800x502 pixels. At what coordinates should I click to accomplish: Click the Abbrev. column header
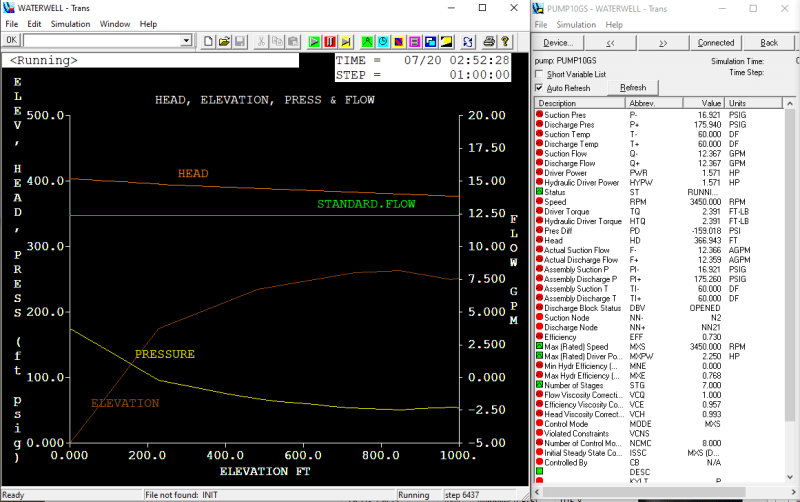pyautogui.click(x=654, y=103)
